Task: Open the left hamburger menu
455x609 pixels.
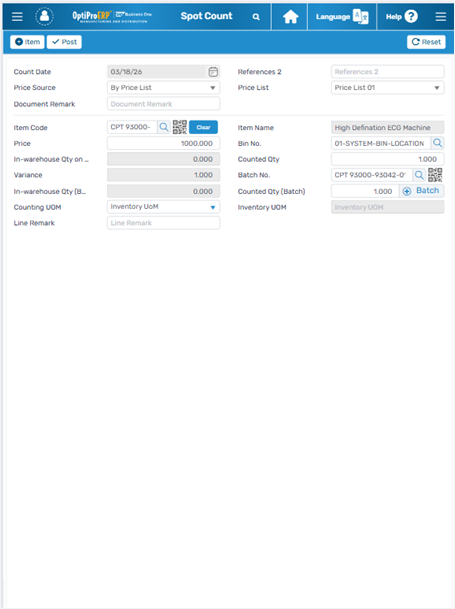Action: [x=17, y=17]
